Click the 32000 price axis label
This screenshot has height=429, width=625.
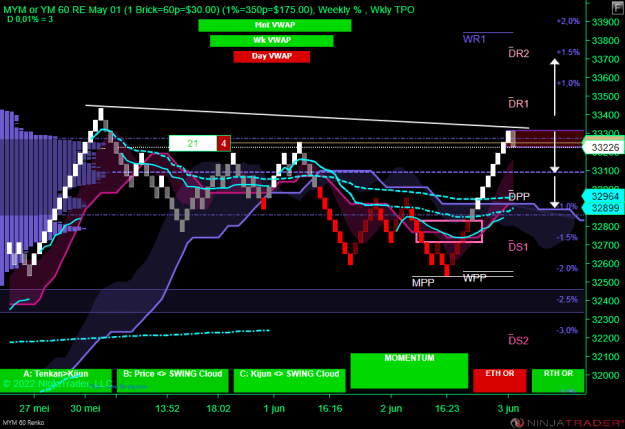(x=605, y=375)
